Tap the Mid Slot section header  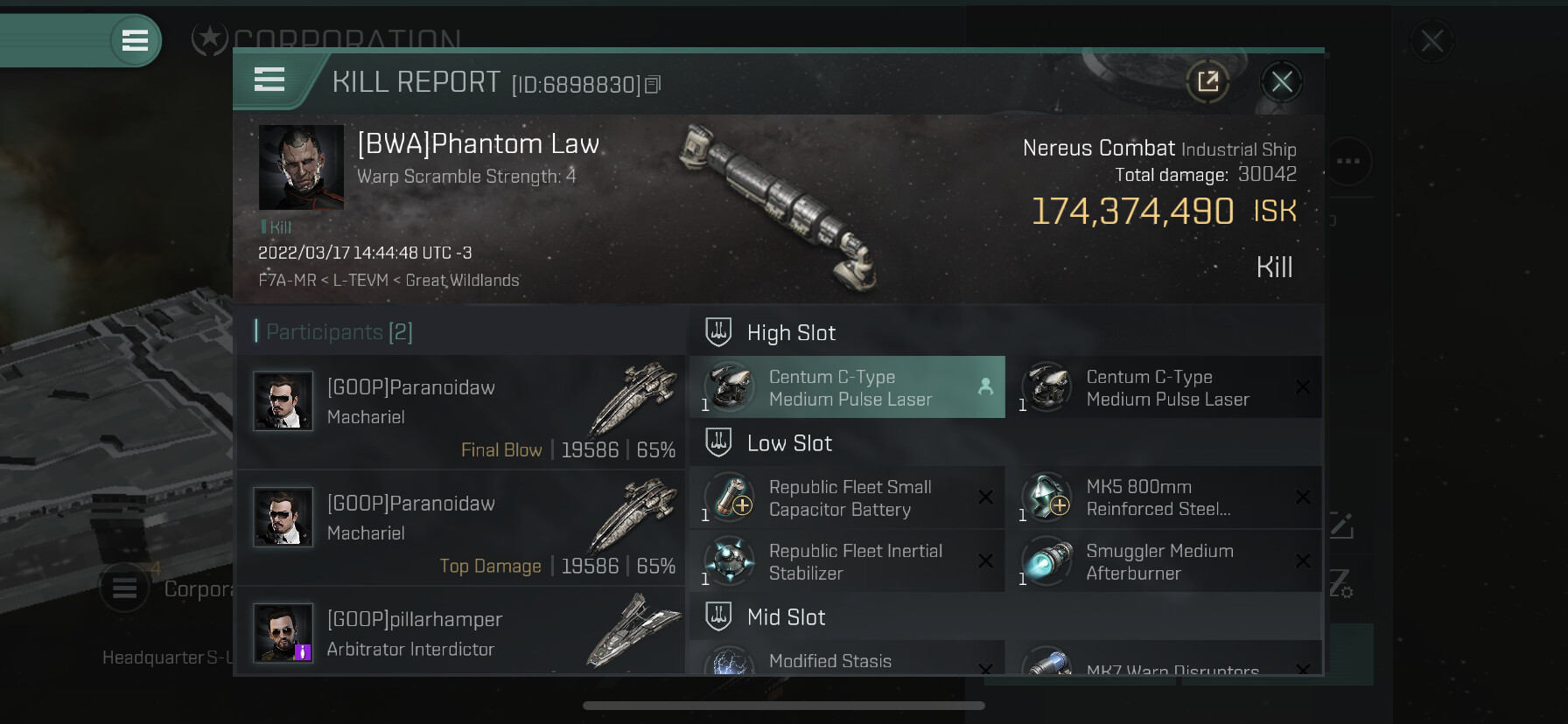[786, 617]
